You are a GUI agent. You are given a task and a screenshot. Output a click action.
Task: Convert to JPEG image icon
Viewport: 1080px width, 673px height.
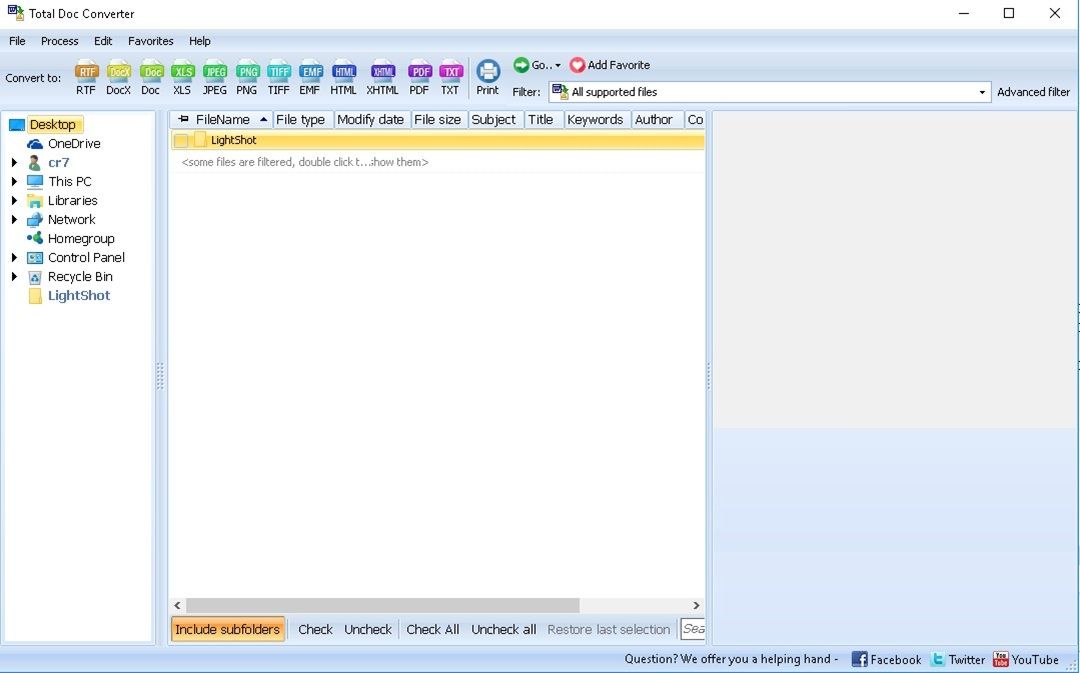[215, 77]
